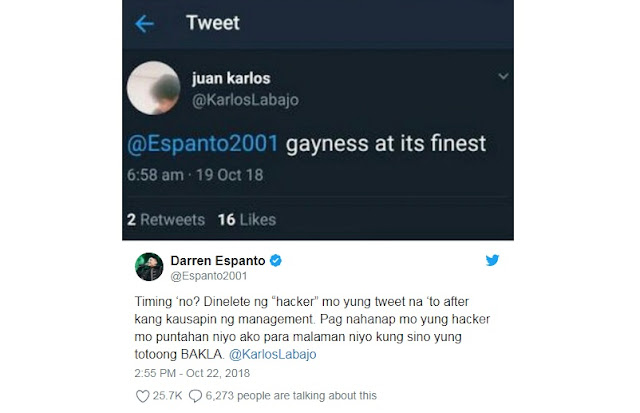Click the @KarlosLabajo mention in the reply

(272, 354)
